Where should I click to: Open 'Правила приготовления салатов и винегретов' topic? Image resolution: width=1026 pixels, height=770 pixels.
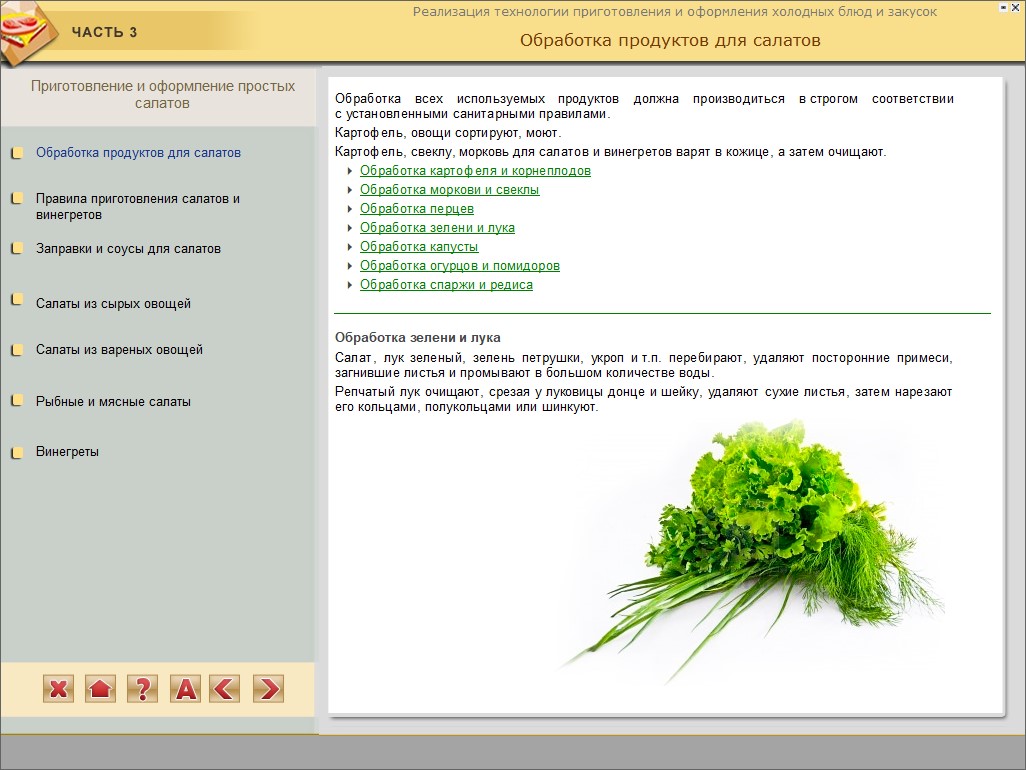[x=137, y=206]
